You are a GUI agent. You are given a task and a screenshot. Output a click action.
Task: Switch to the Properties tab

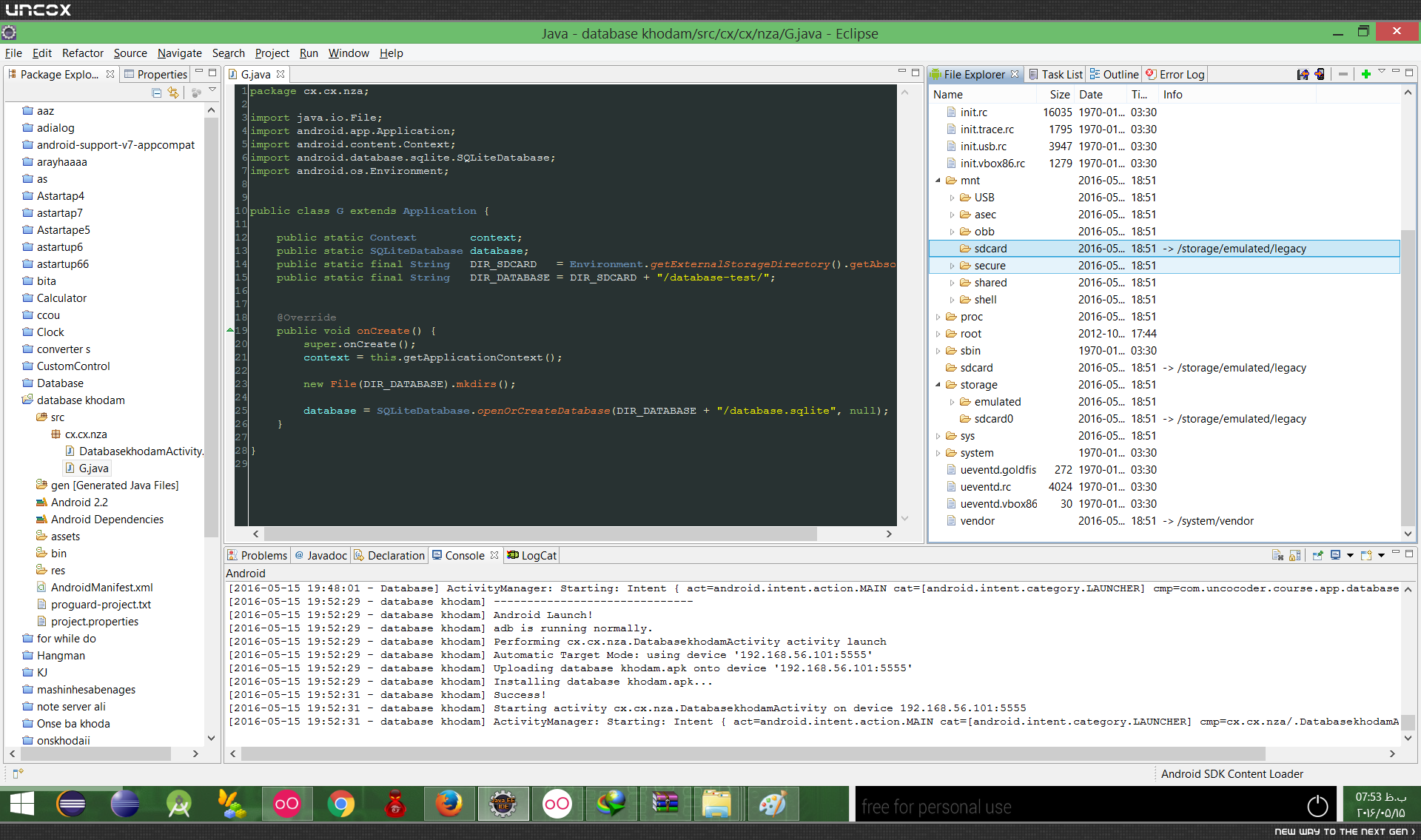click(x=155, y=74)
